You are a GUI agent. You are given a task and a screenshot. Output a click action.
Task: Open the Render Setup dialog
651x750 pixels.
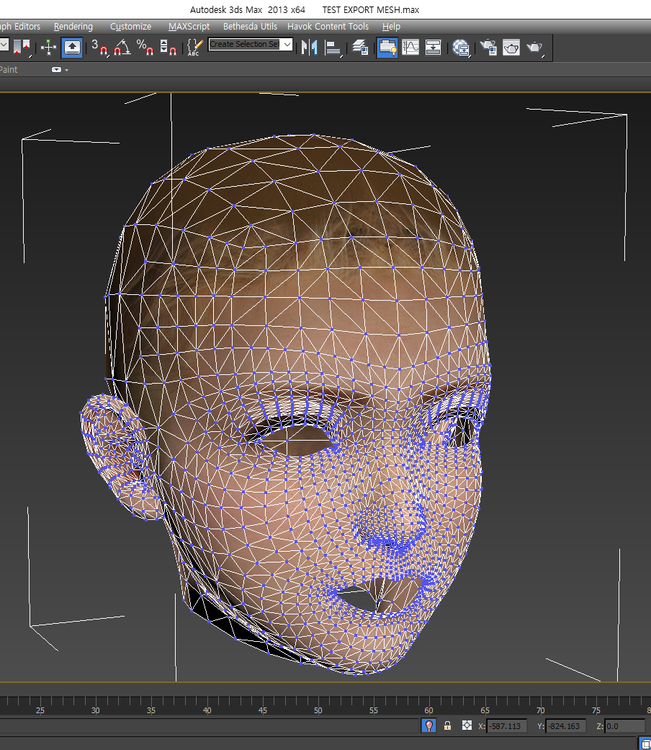coord(489,47)
